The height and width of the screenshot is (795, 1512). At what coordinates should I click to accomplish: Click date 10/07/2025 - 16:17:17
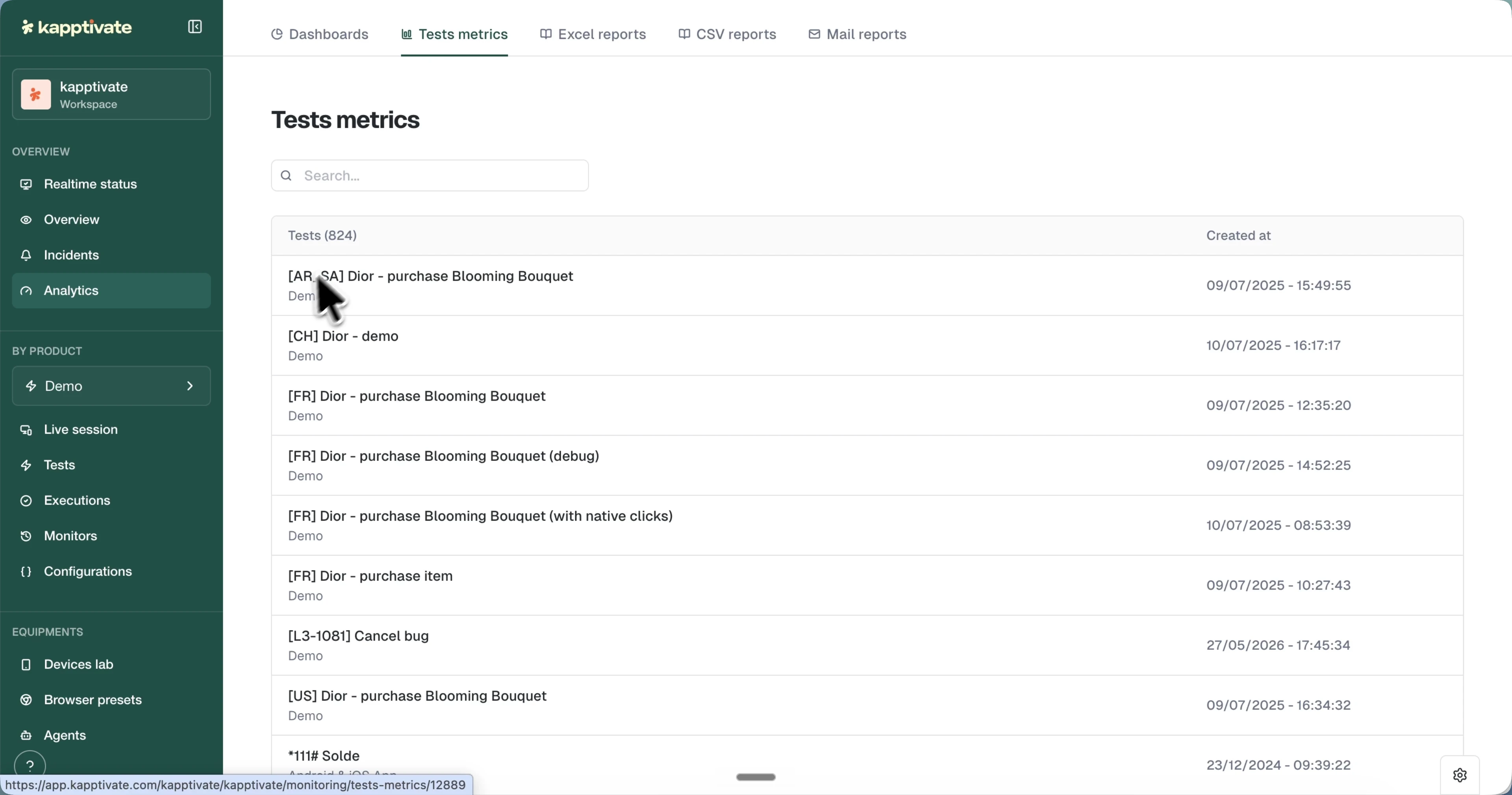(1273, 346)
